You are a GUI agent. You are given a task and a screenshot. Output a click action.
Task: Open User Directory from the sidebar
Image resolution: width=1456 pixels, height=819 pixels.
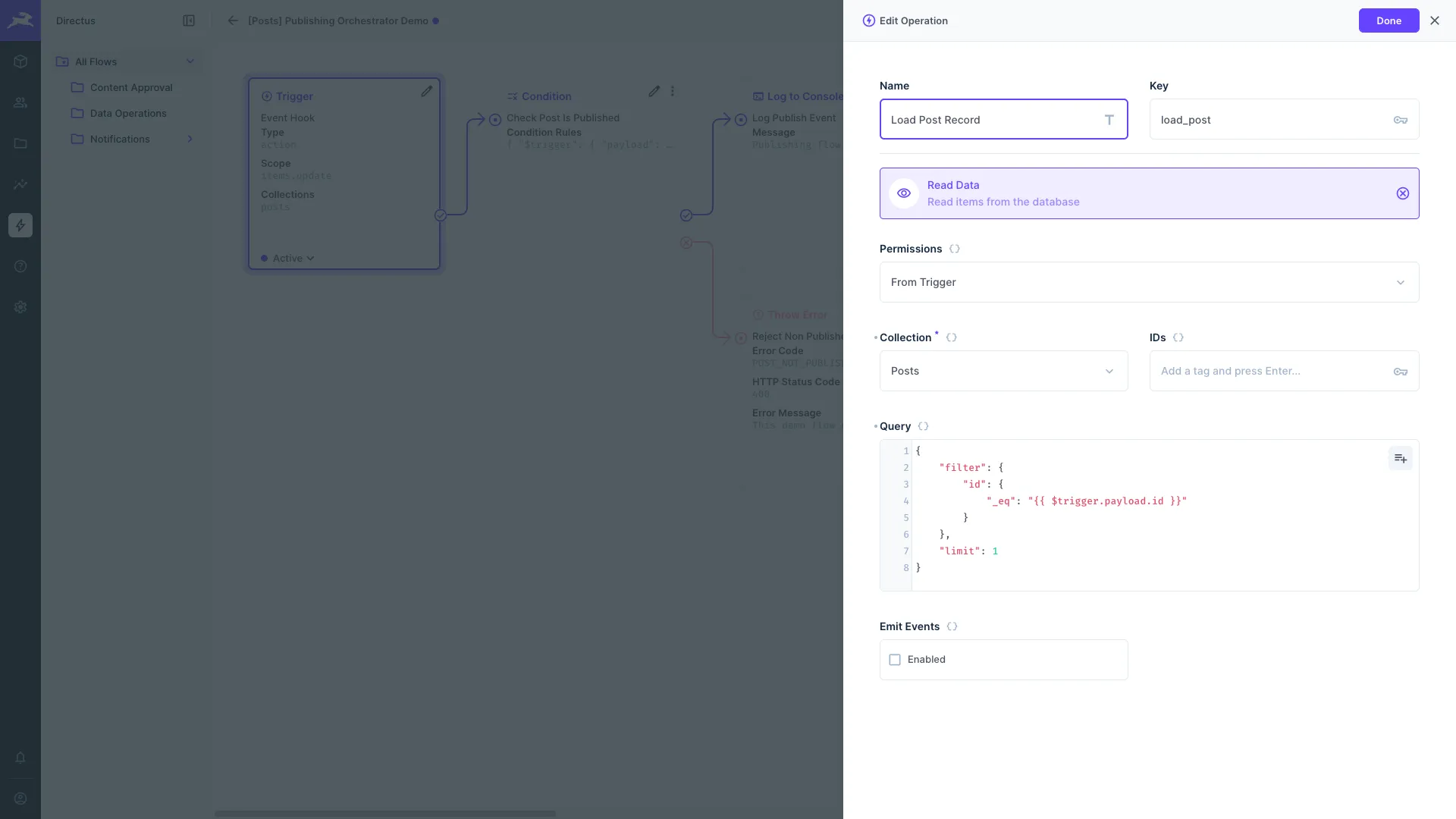[20, 102]
